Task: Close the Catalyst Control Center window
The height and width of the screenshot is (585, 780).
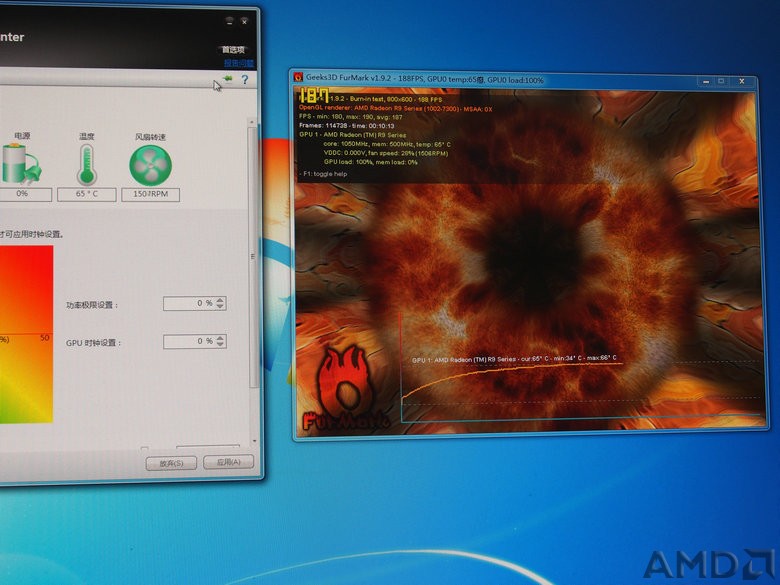Action: pyautogui.click(x=244, y=21)
